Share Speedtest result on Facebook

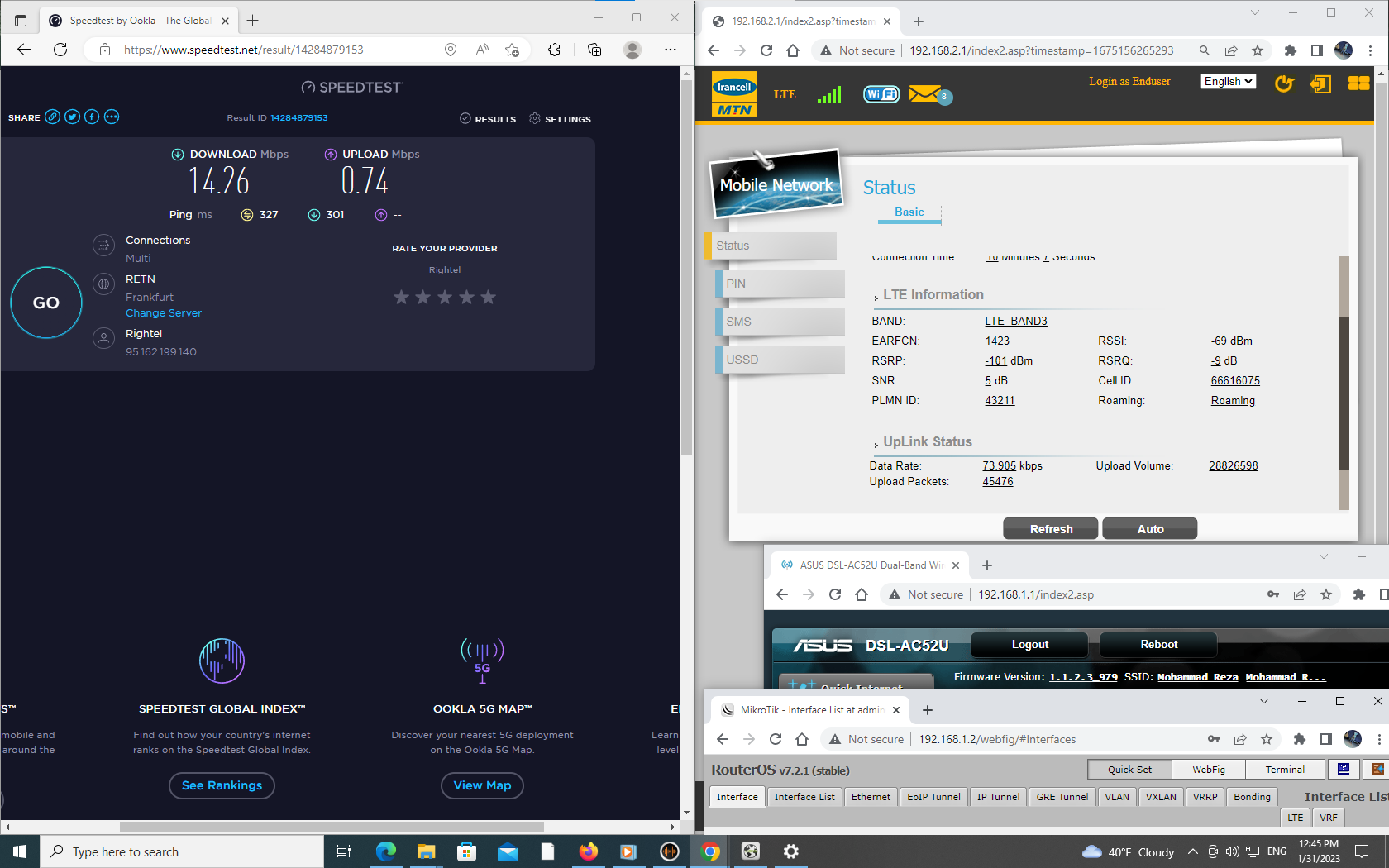[x=92, y=117]
